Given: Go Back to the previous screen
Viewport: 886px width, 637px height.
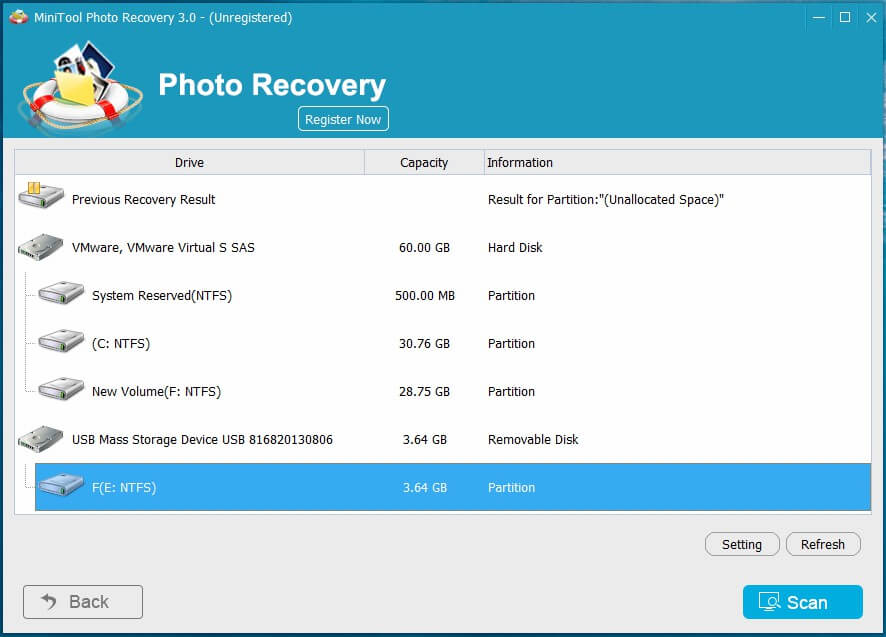Looking at the screenshot, I should point(83,602).
